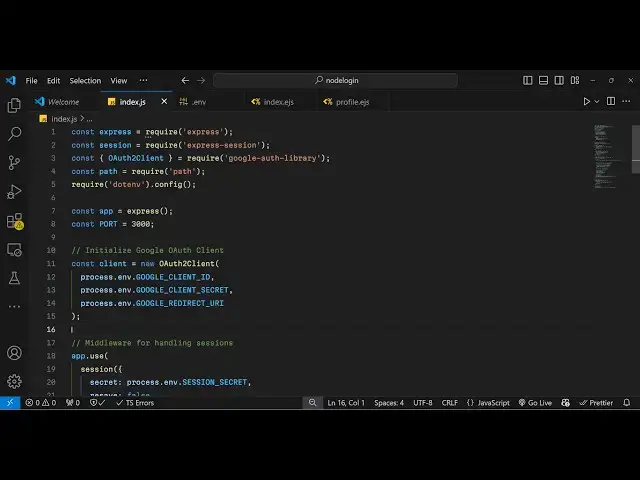Click the Middleware for handling sessions comment
The width and height of the screenshot is (640, 480).
click(x=152, y=343)
